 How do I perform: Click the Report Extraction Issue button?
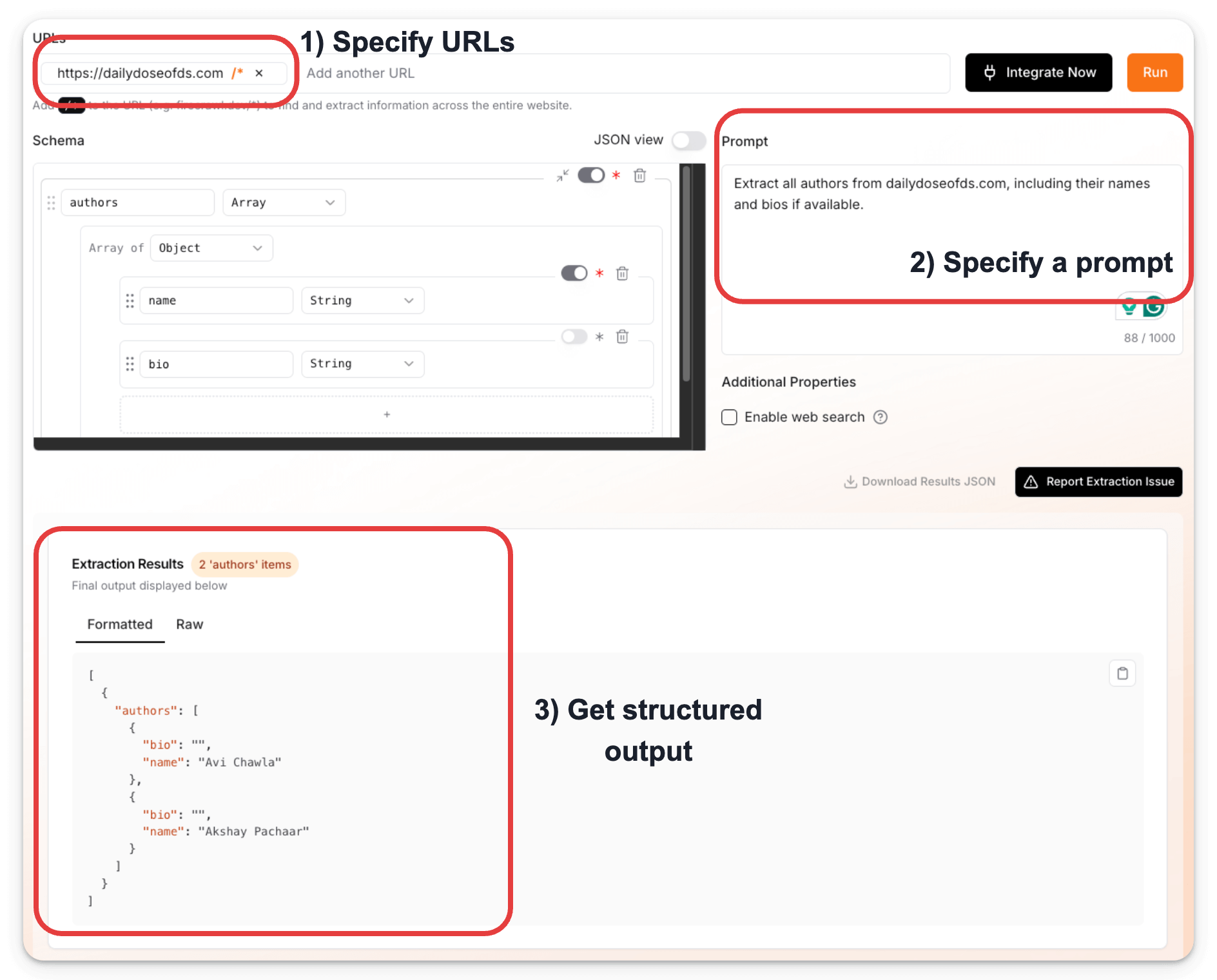1098,482
